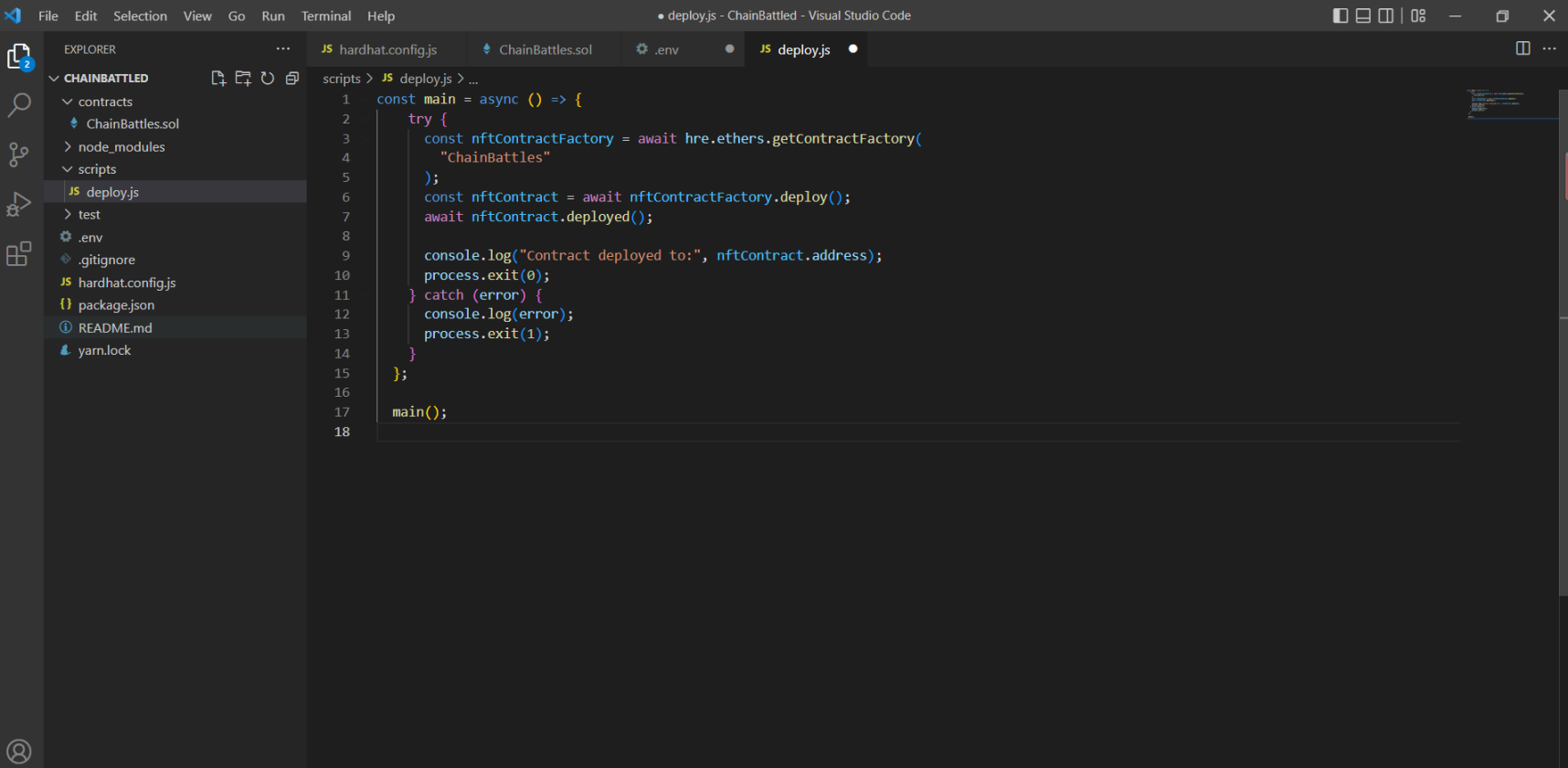Open the Terminal menu
1568x768 pixels.
point(326,16)
